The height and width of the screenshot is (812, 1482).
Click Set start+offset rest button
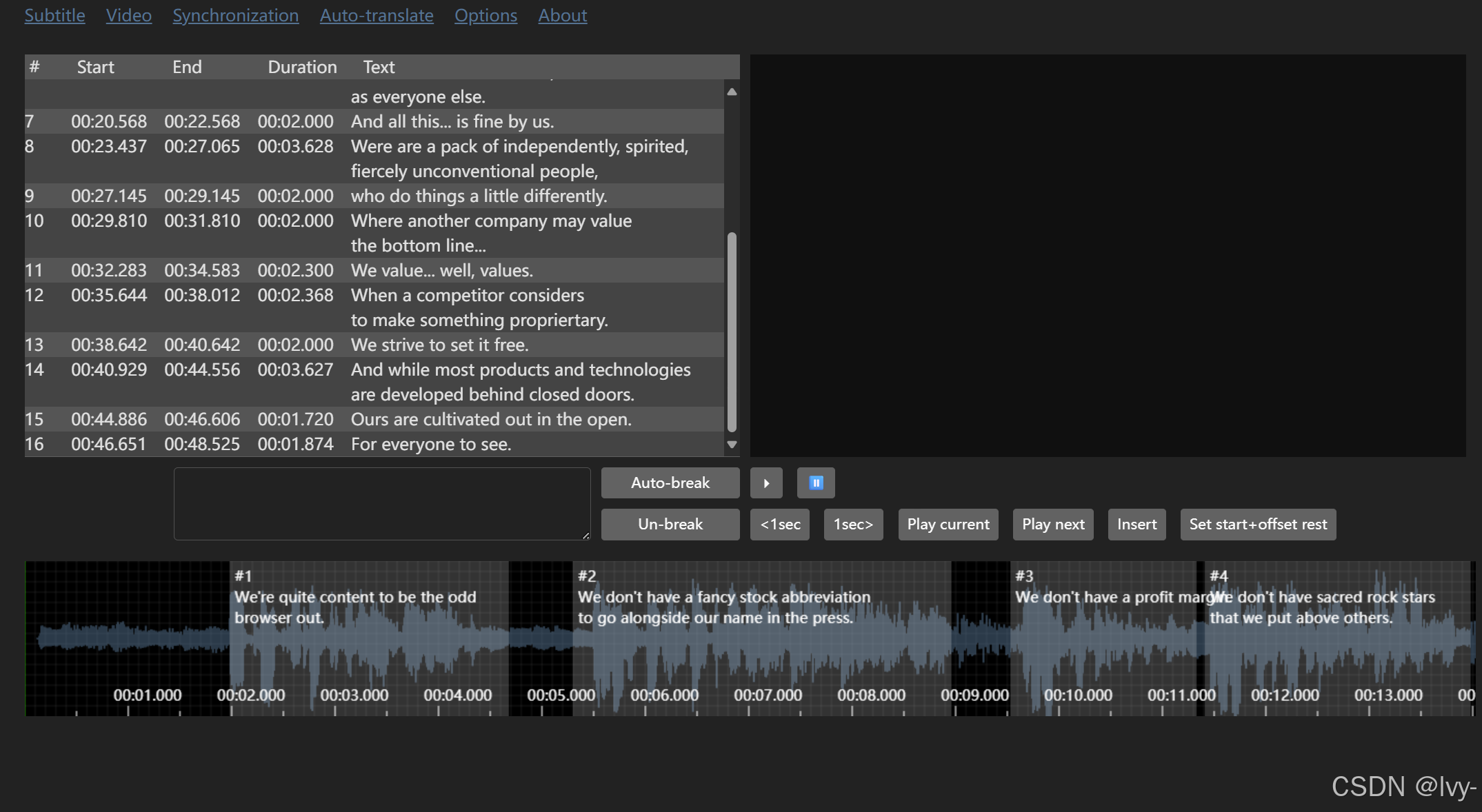point(1257,524)
